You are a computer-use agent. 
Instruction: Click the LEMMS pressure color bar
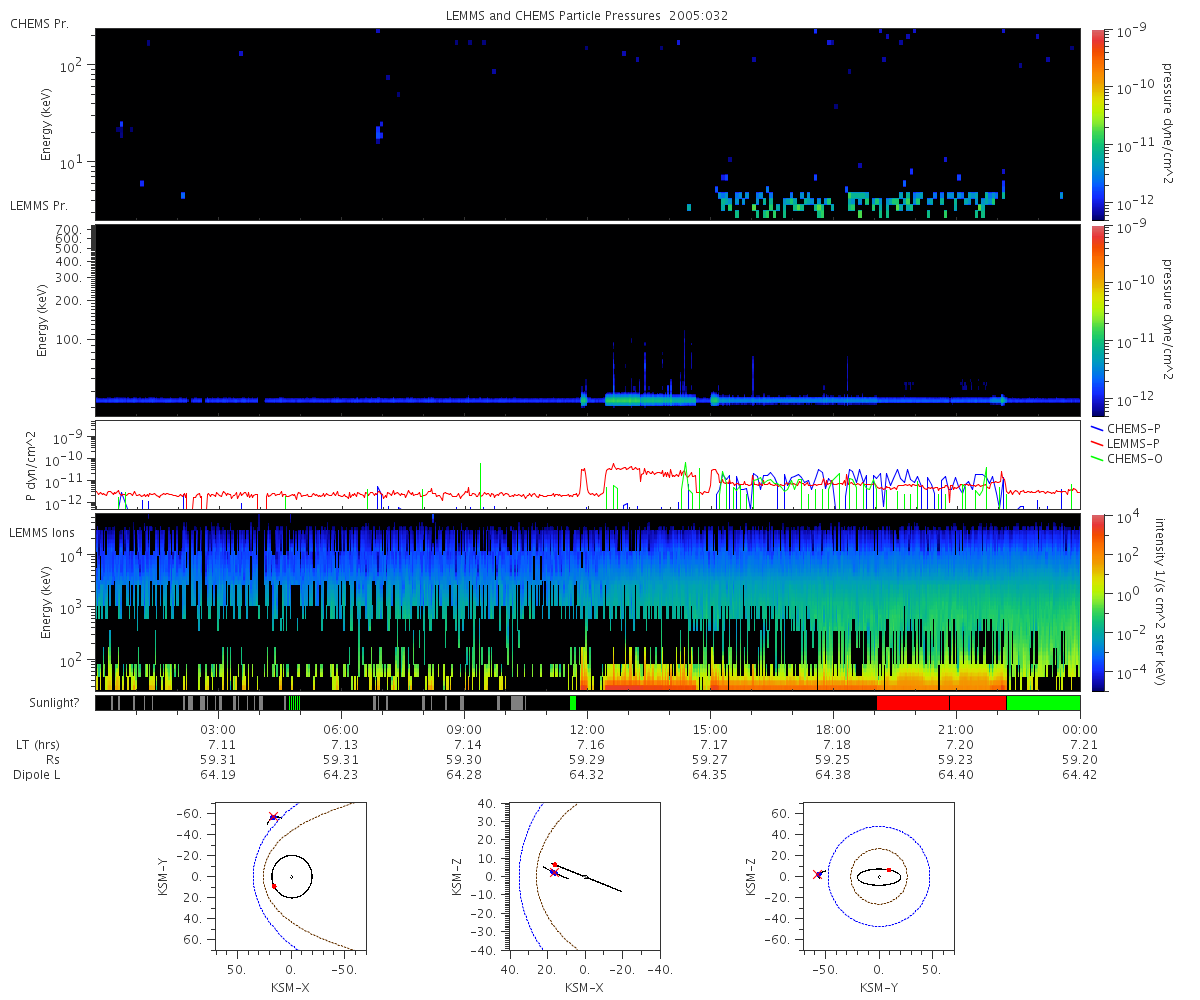point(1097,320)
